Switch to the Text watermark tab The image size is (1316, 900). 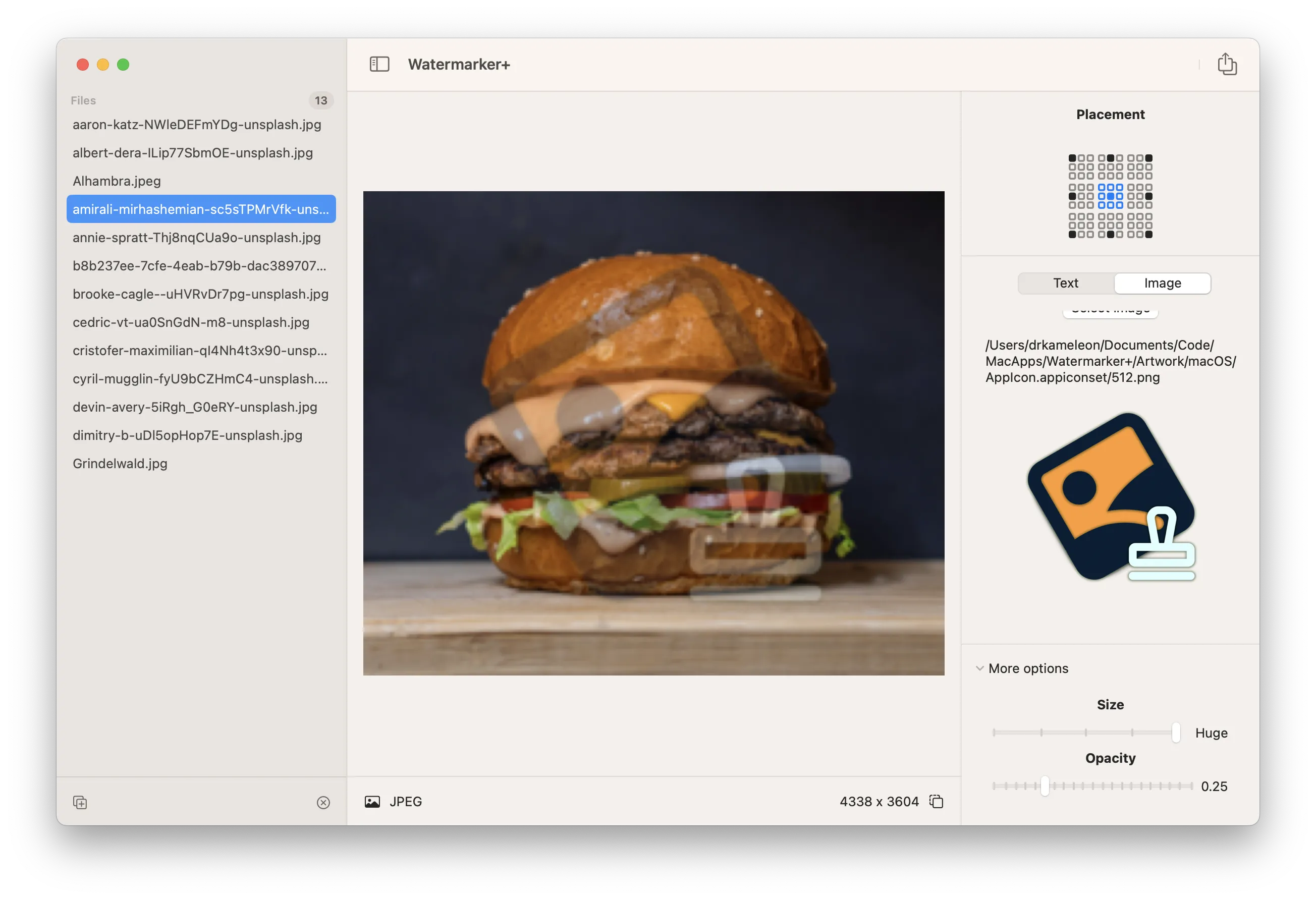(1065, 283)
